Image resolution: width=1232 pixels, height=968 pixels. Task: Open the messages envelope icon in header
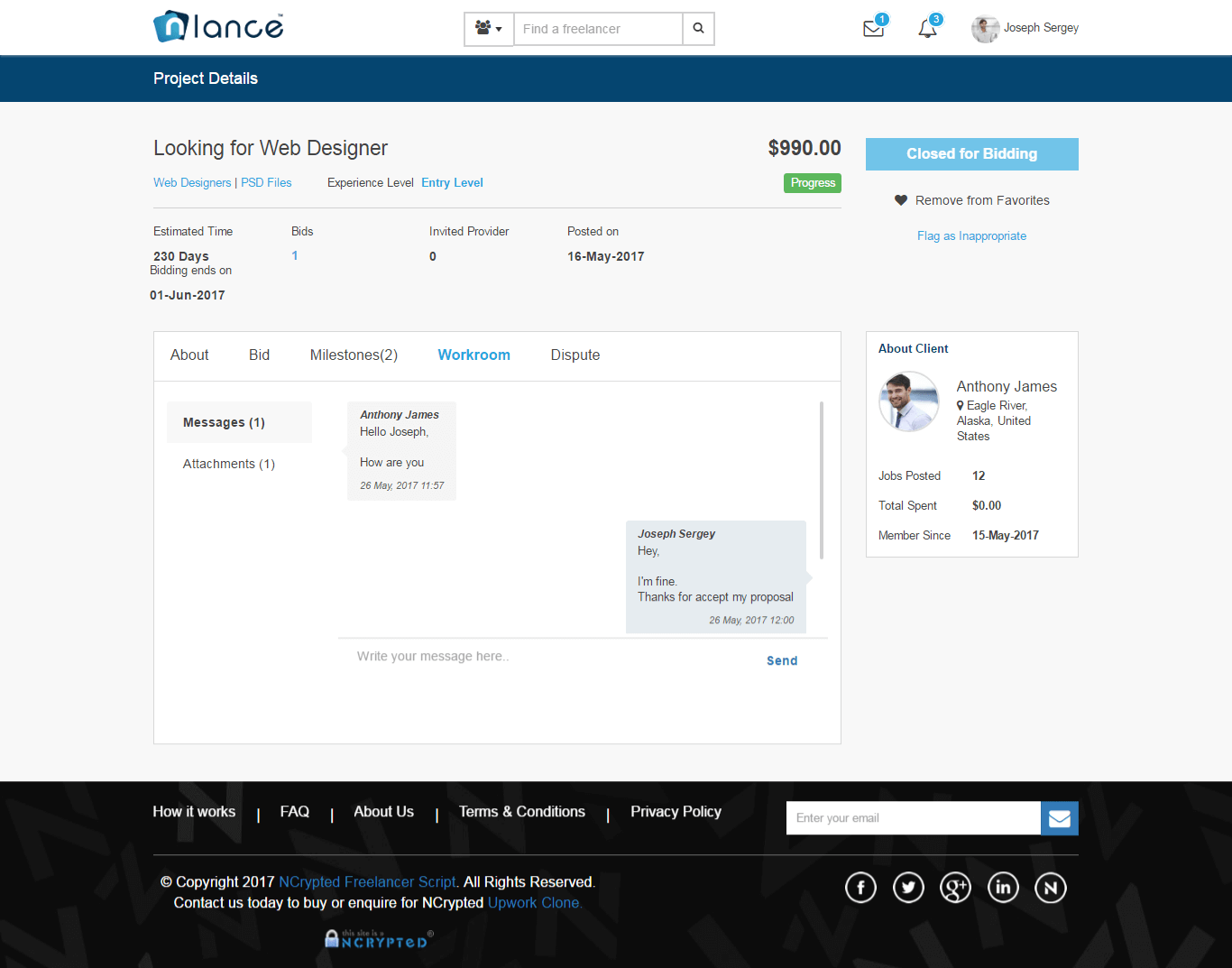coord(873,29)
